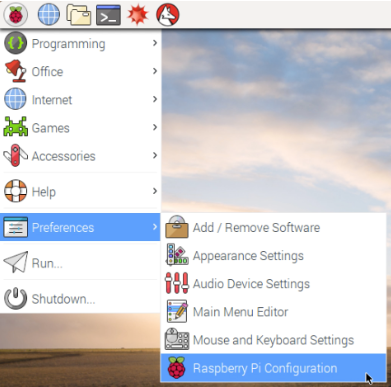Open the Mathematica red spiky icon
The width and height of the screenshot is (391, 387).
tap(138, 15)
